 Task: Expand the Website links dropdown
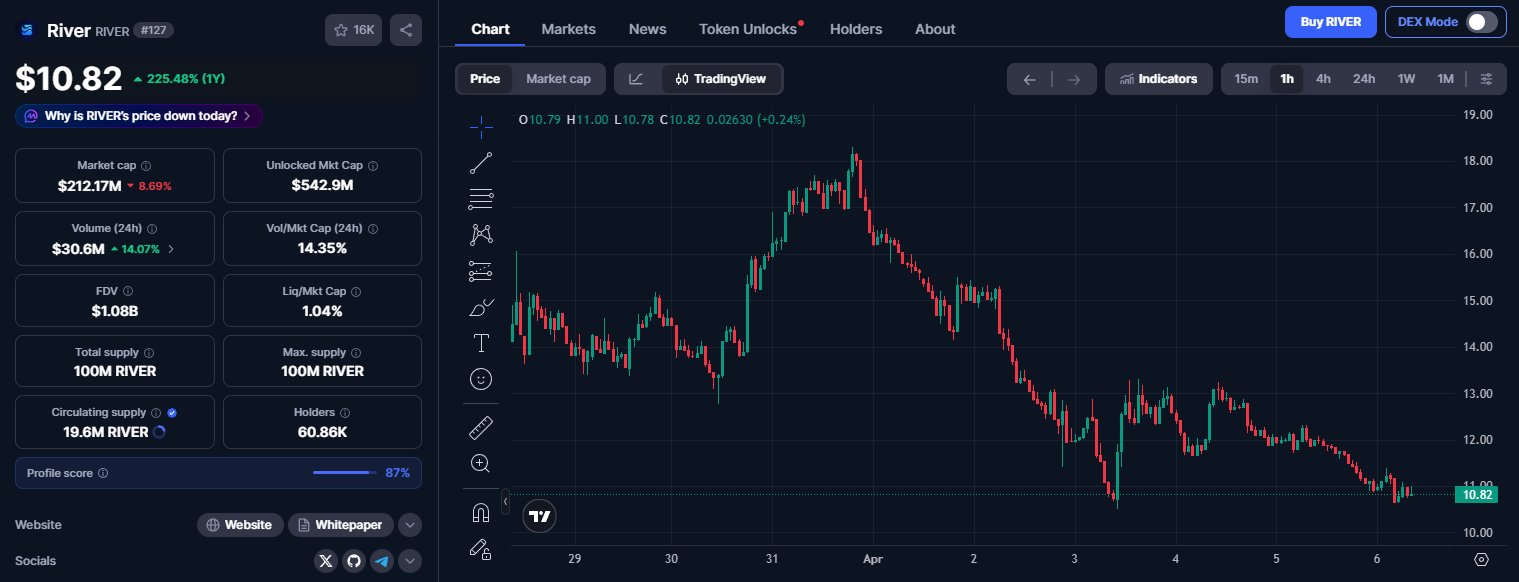(410, 525)
